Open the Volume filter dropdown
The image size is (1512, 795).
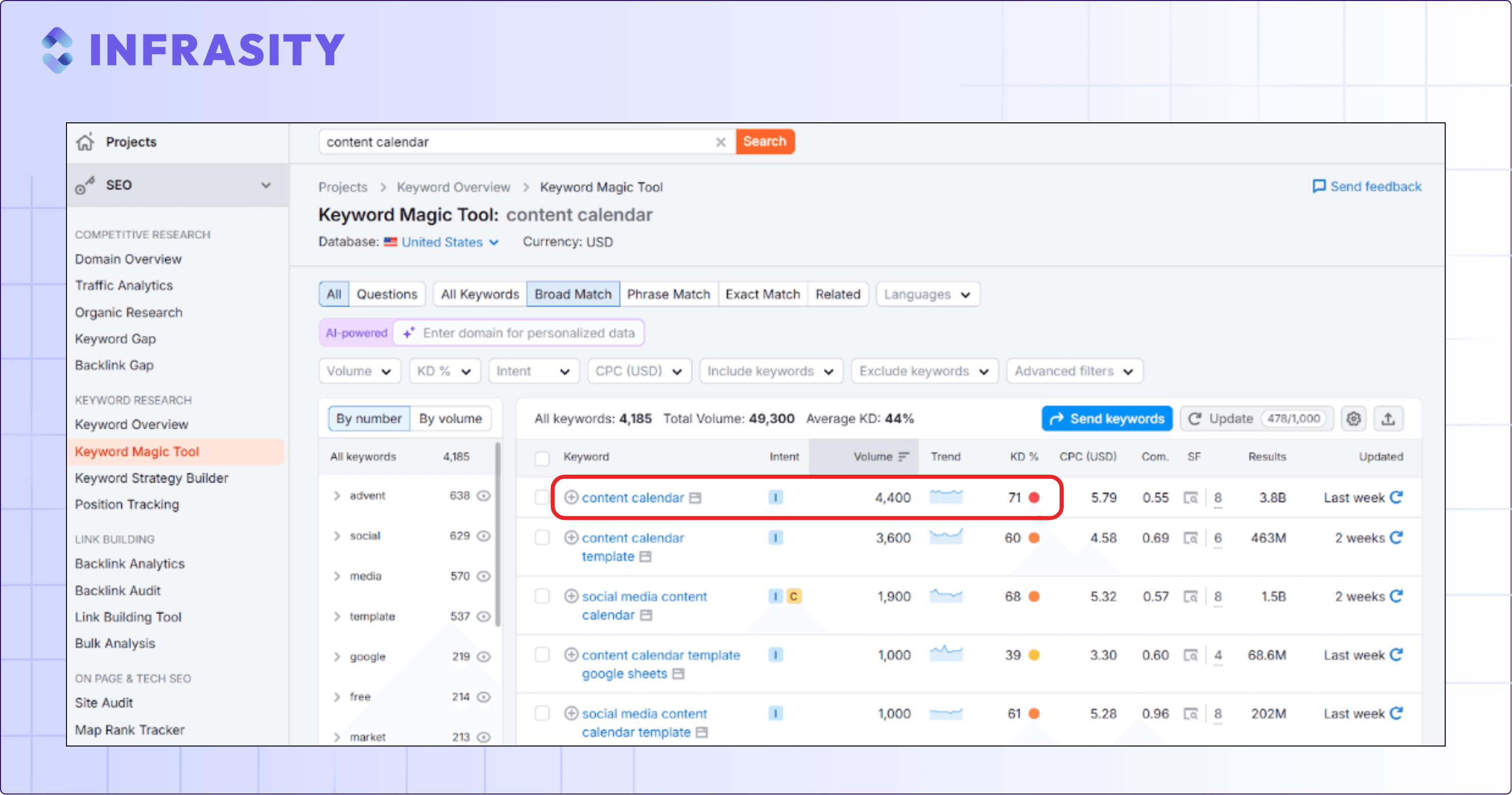[360, 371]
